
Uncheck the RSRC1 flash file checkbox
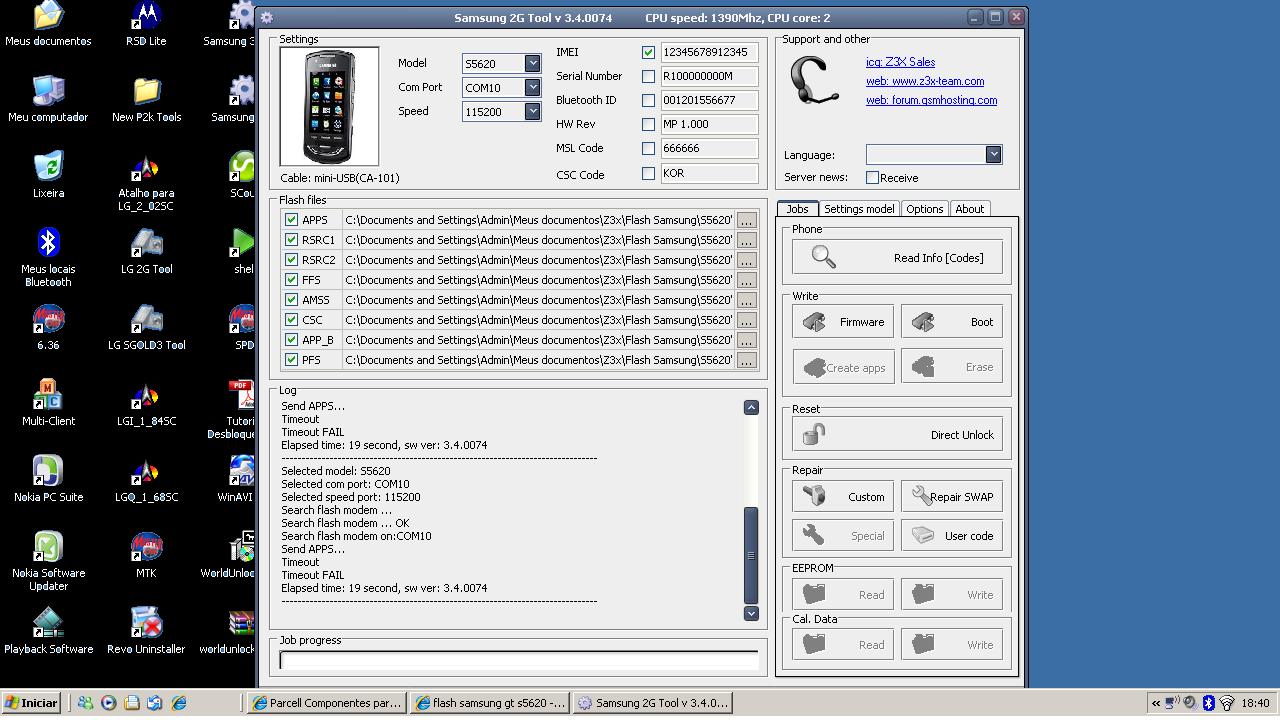(291, 240)
